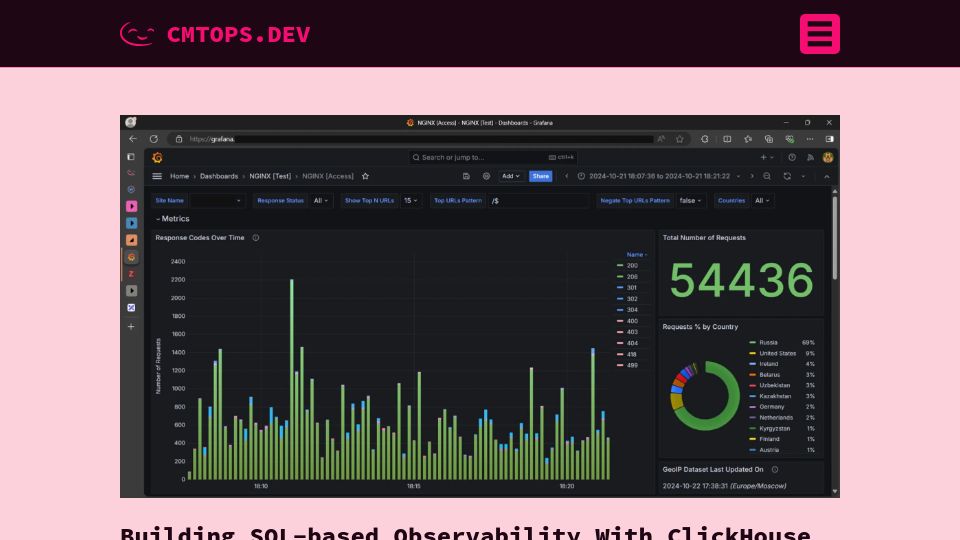This screenshot has width=960, height=540.
Task: Click the read aloud icon in address bar
Action: [x=661, y=139]
